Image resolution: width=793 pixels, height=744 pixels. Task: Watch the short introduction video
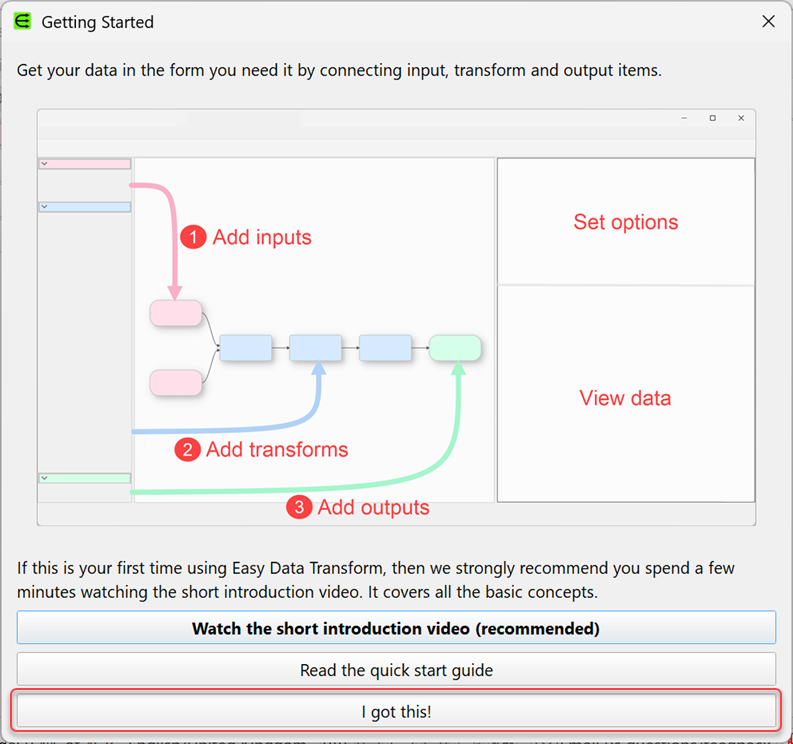click(396, 628)
